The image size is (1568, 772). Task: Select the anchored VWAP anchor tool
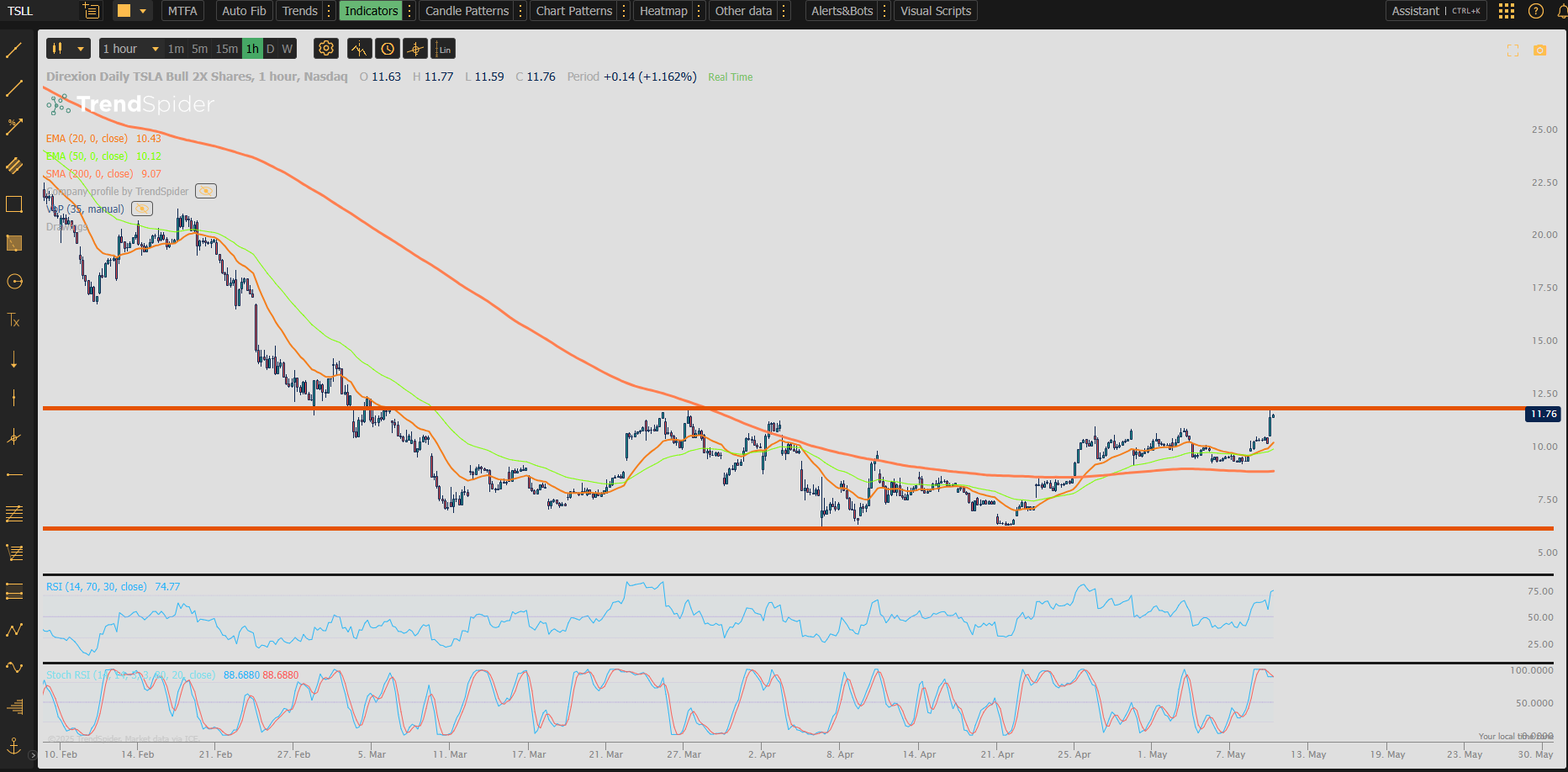pyautogui.click(x=14, y=745)
